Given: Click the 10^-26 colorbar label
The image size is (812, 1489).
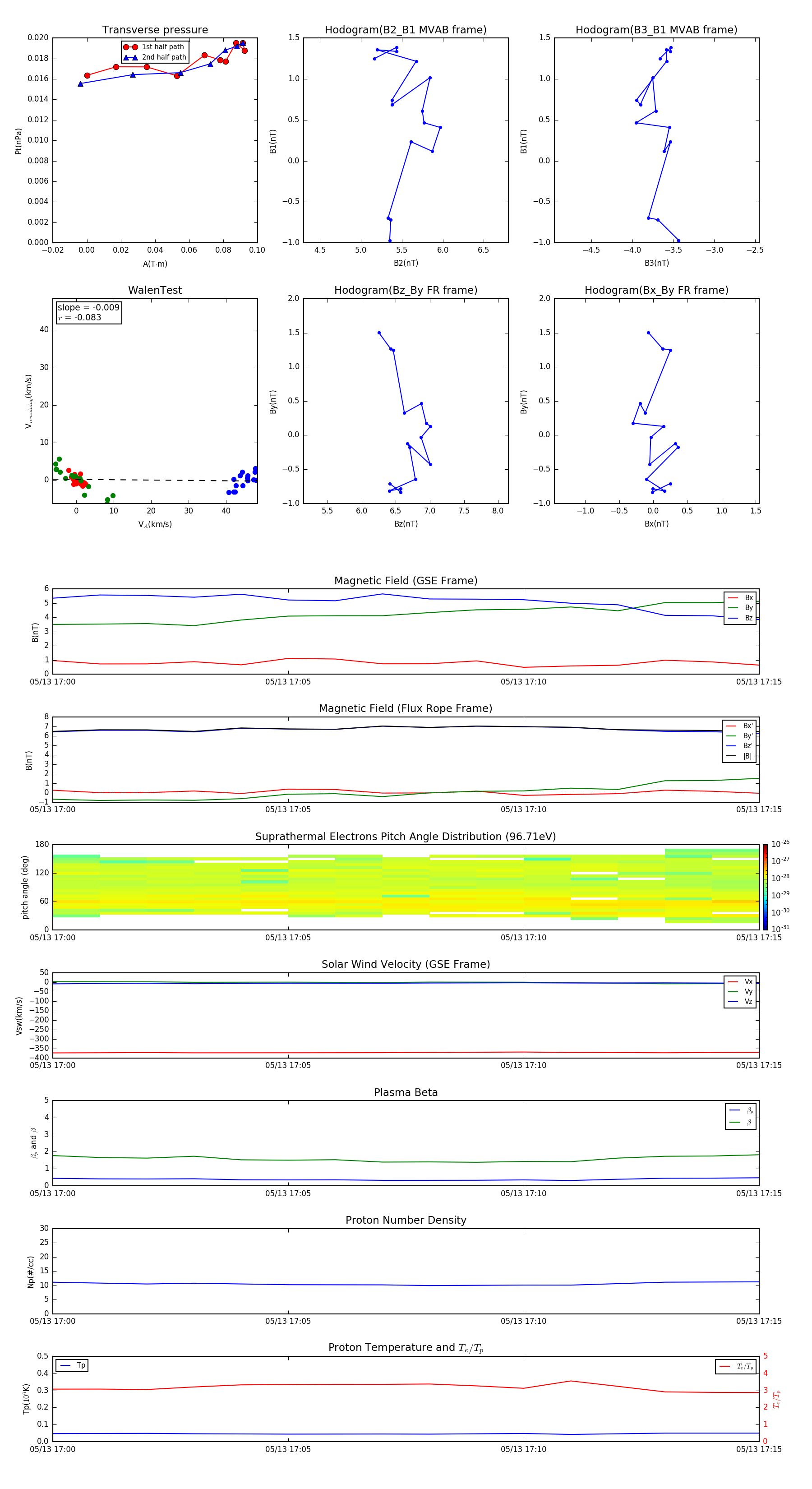Looking at the screenshot, I should point(780,844).
